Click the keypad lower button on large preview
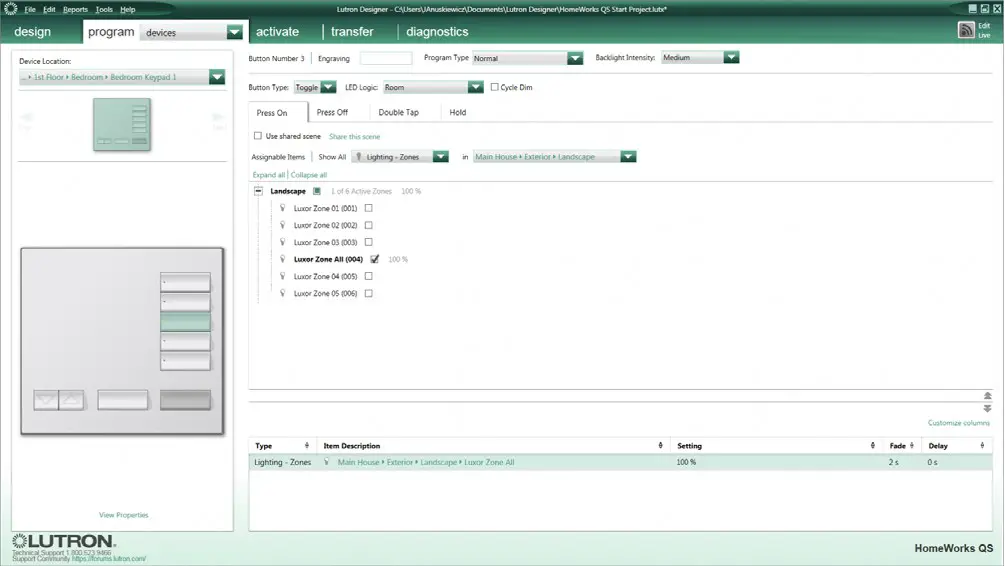 [x=46, y=400]
